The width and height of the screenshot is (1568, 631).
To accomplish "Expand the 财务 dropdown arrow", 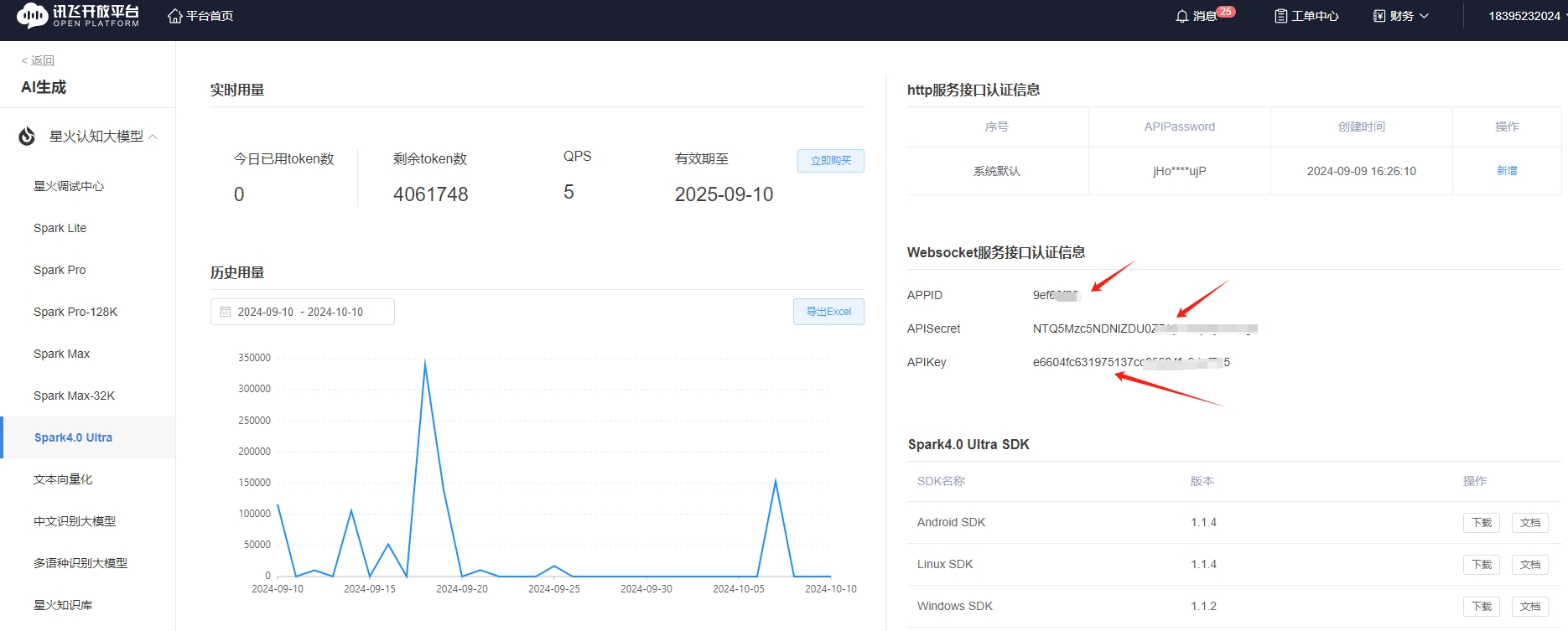I will pyautogui.click(x=1424, y=16).
